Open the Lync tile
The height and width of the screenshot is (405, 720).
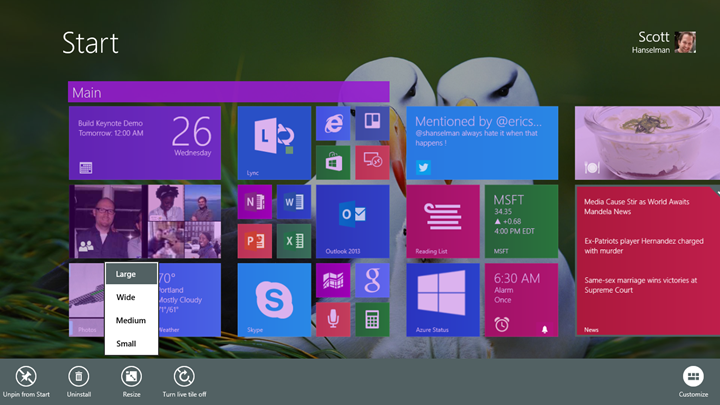pyautogui.click(x=274, y=143)
